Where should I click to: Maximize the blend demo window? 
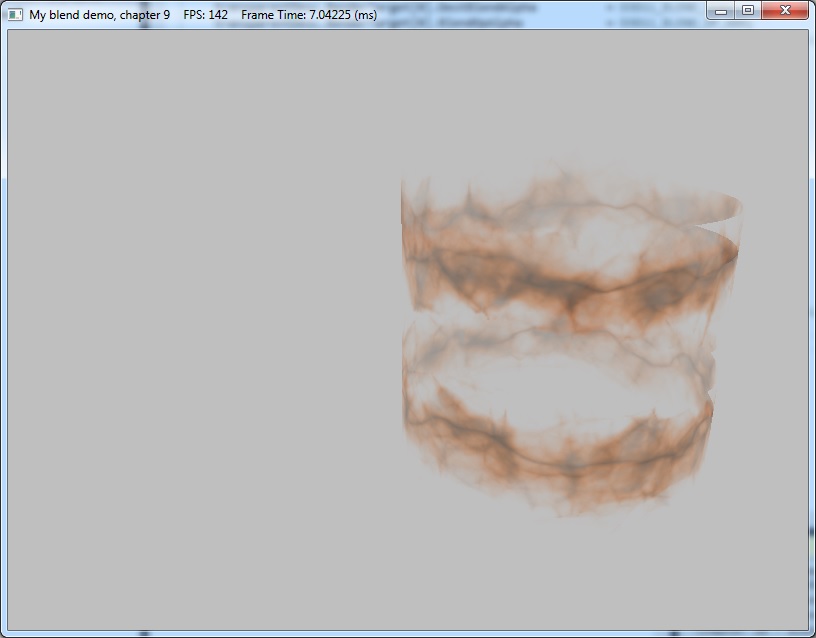(747, 11)
